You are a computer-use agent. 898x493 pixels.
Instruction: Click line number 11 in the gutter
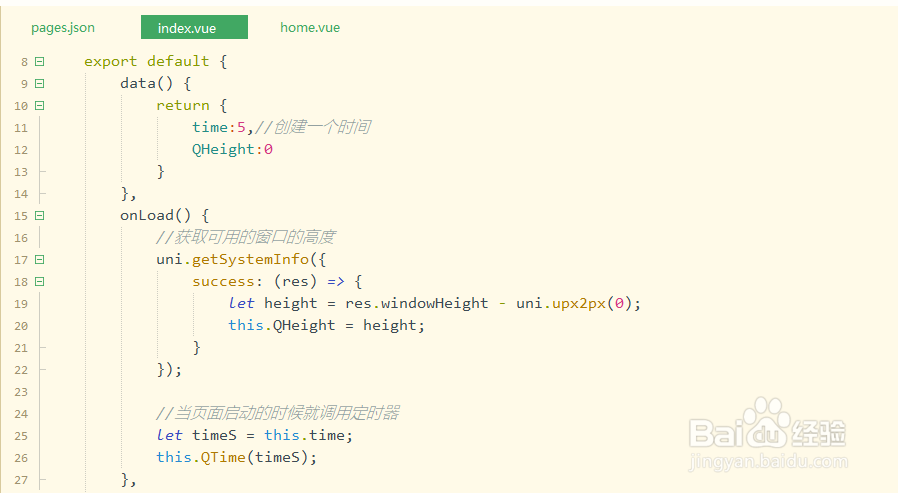coord(21,128)
